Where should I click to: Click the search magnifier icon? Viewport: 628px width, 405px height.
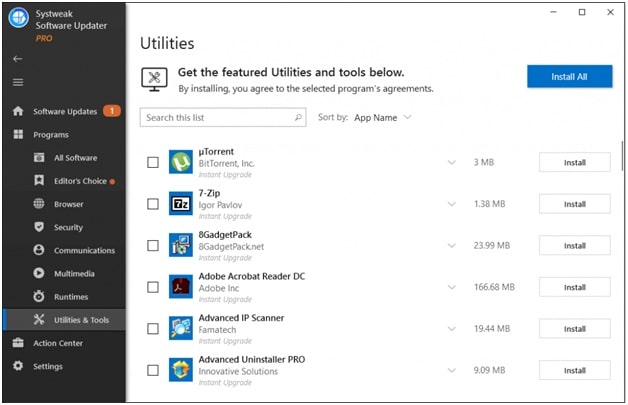point(298,117)
